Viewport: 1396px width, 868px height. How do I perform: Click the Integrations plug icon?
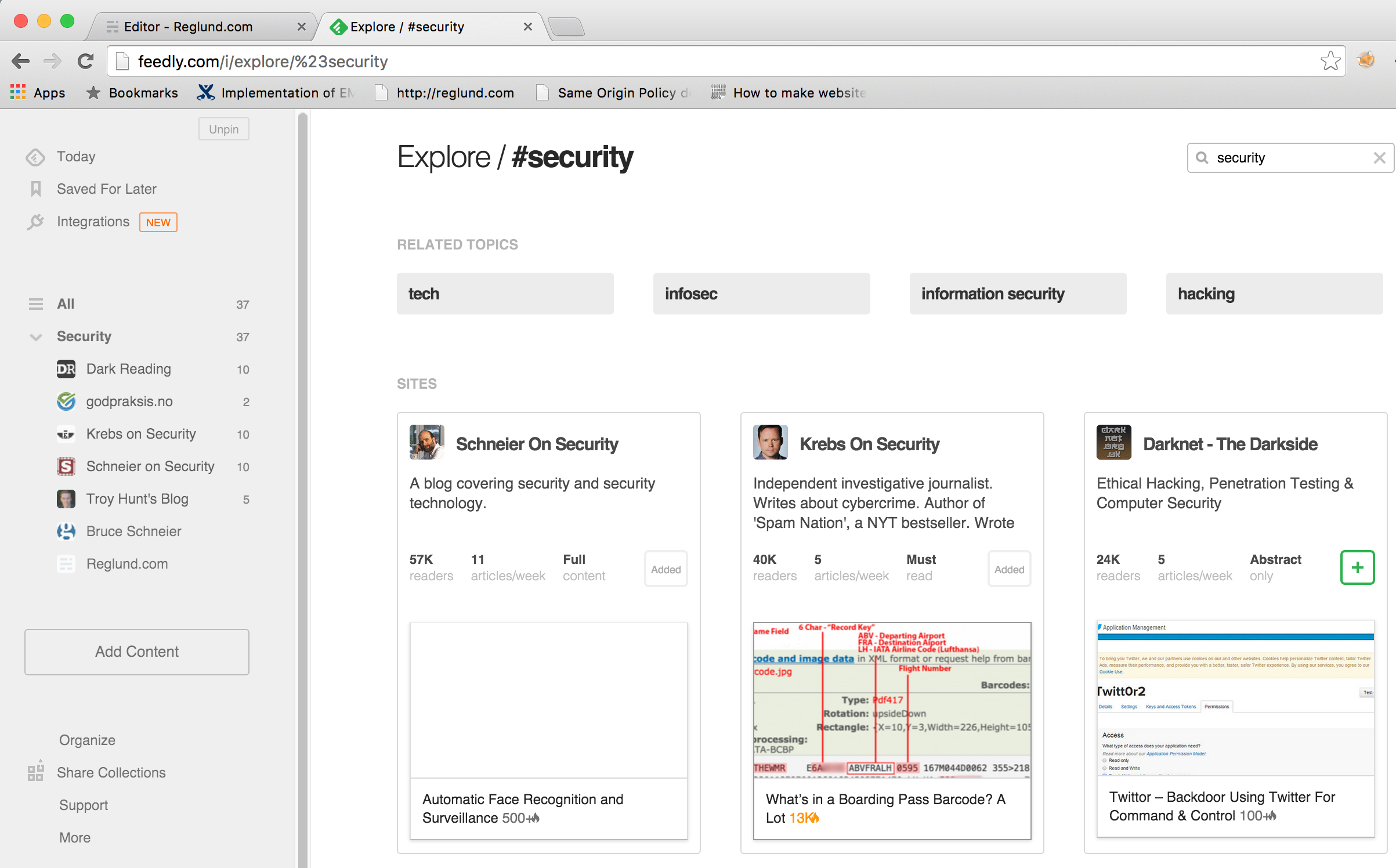coord(35,222)
